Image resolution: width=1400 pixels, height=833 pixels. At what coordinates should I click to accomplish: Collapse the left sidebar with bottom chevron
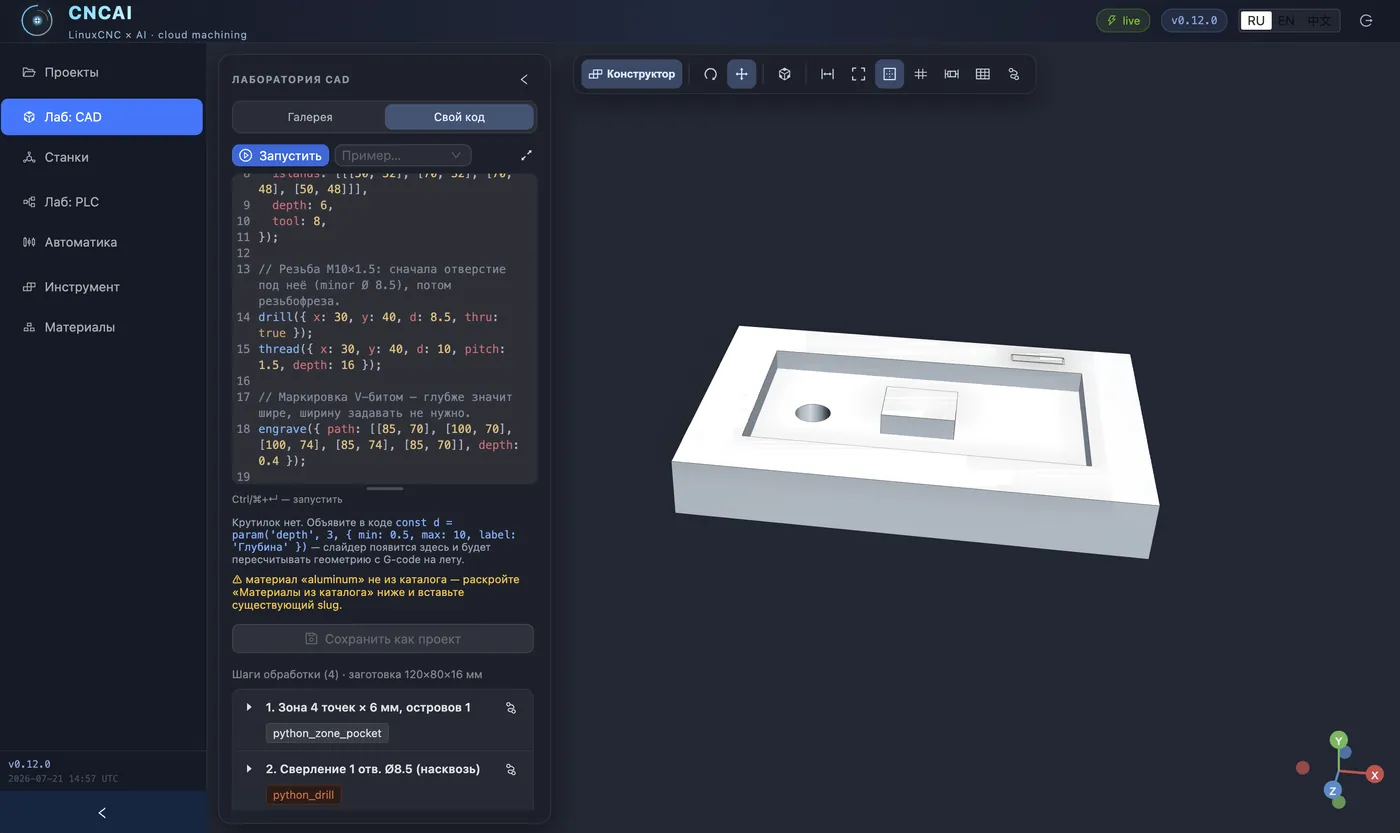pos(102,813)
